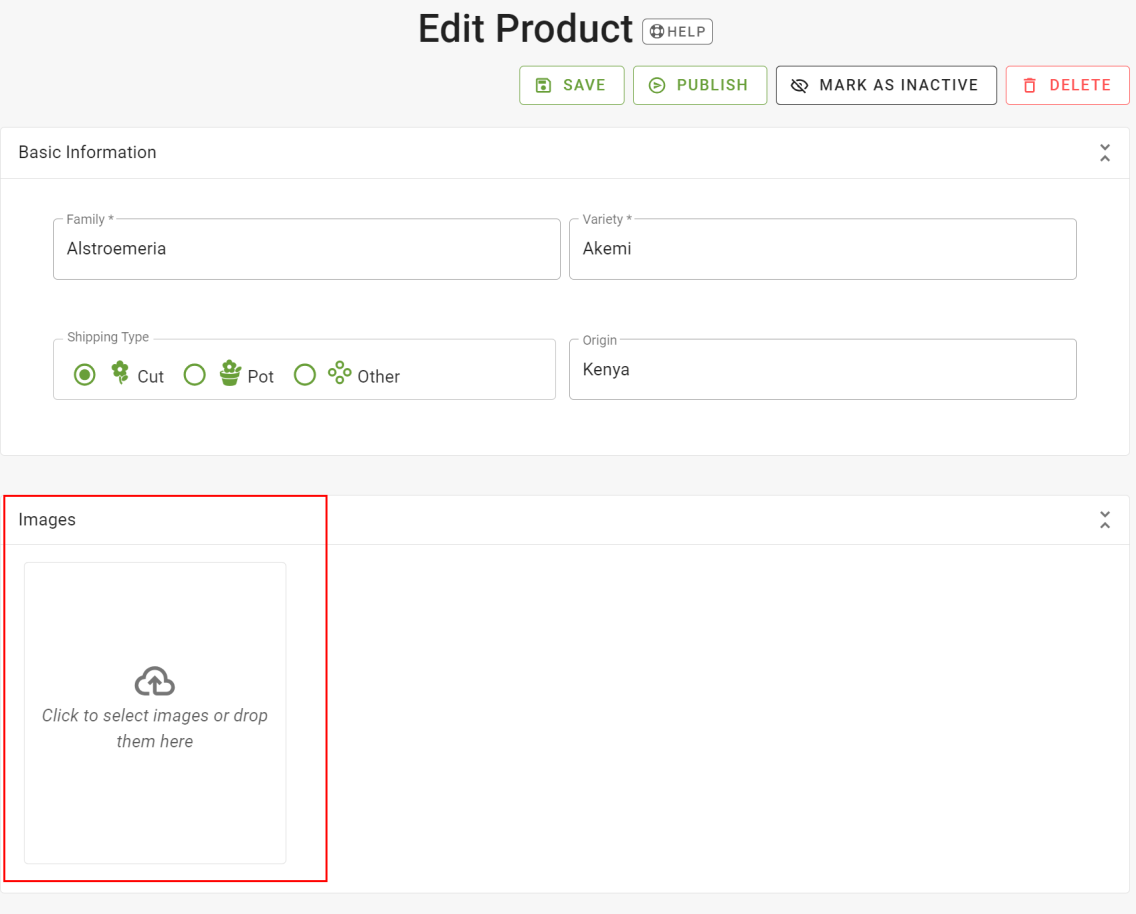This screenshot has height=914, width=1136.
Task: Delete the product
Action: click(1067, 85)
